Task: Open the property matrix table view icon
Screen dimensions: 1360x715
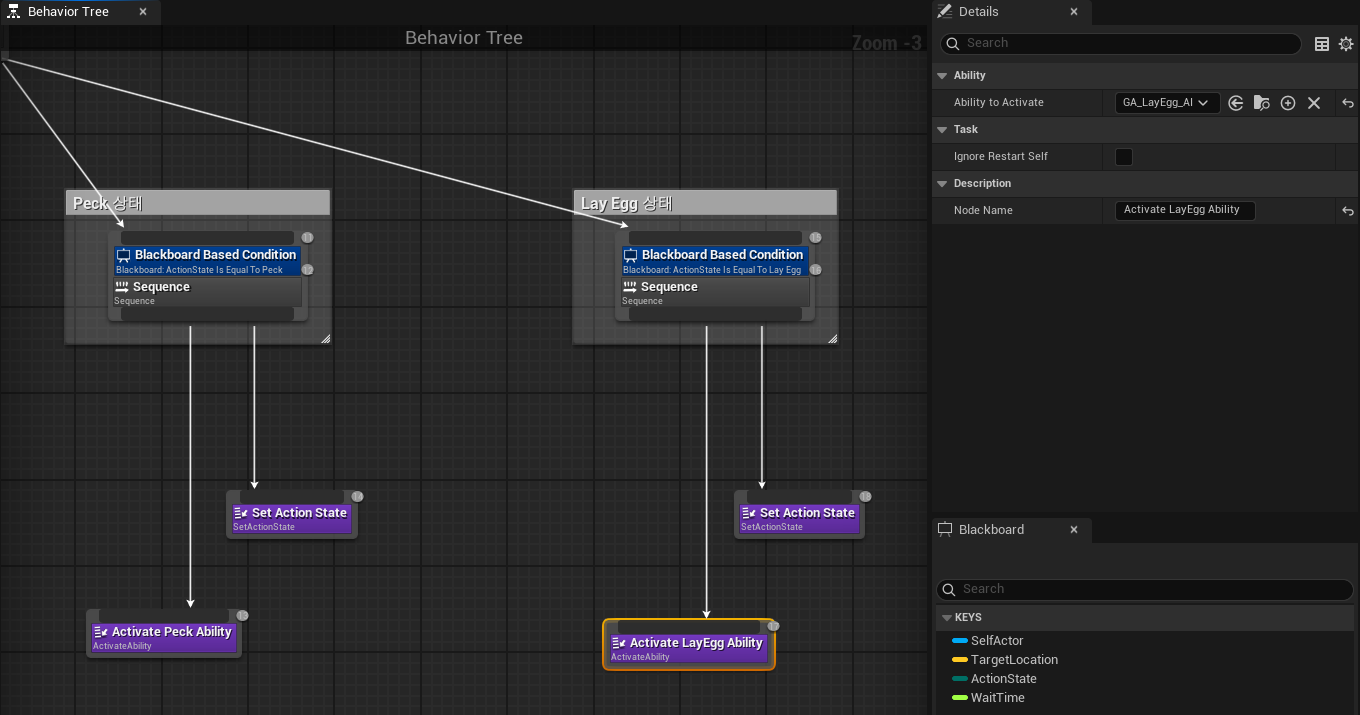Action: tap(1322, 44)
